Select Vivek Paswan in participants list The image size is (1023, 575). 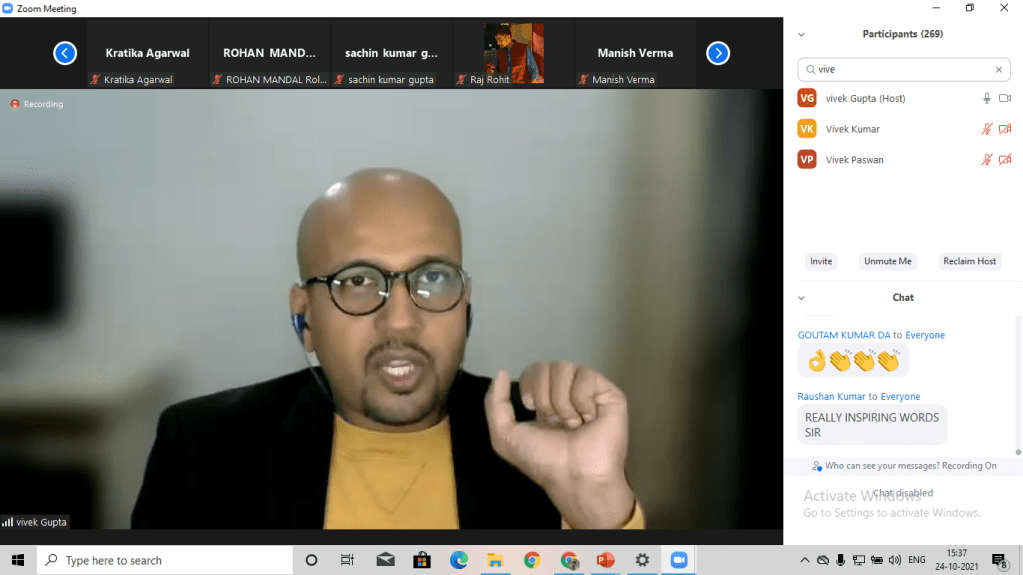point(854,160)
